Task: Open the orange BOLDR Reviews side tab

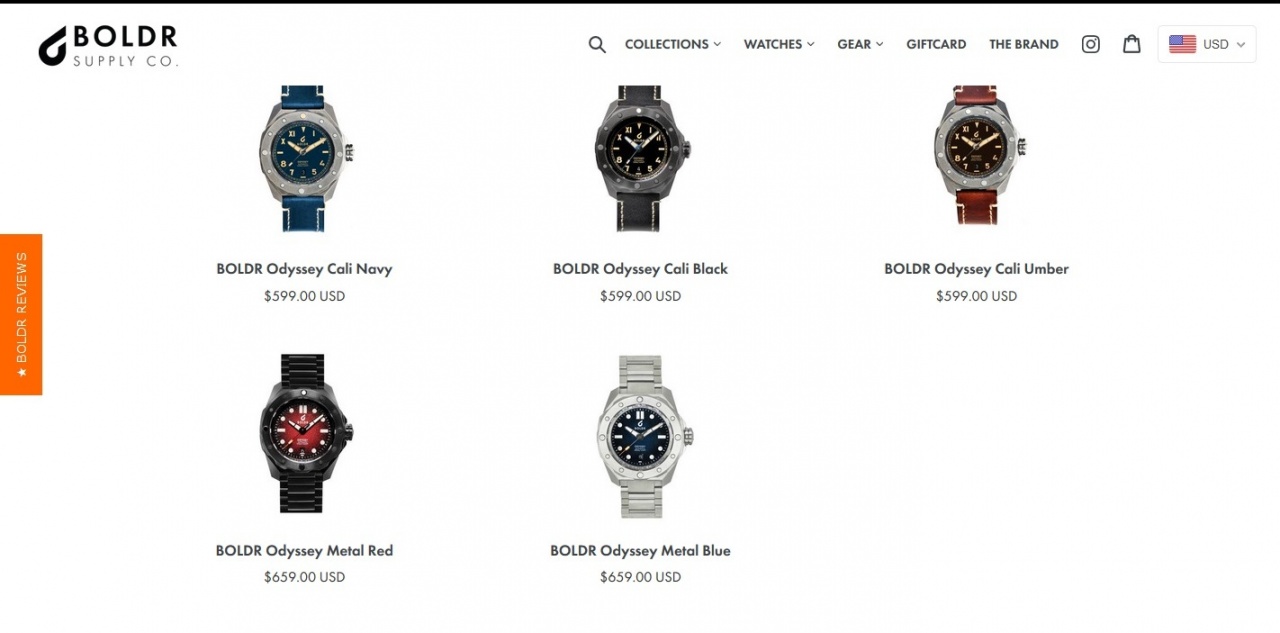Action: pyautogui.click(x=21, y=314)
